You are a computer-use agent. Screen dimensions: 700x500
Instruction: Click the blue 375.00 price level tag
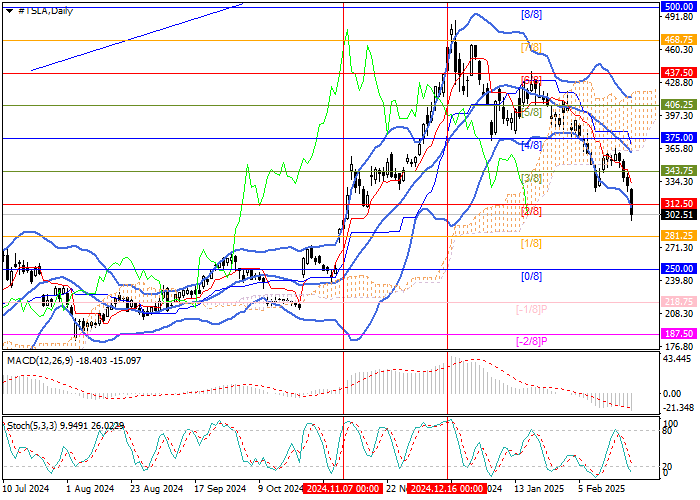tap(679, 138)
